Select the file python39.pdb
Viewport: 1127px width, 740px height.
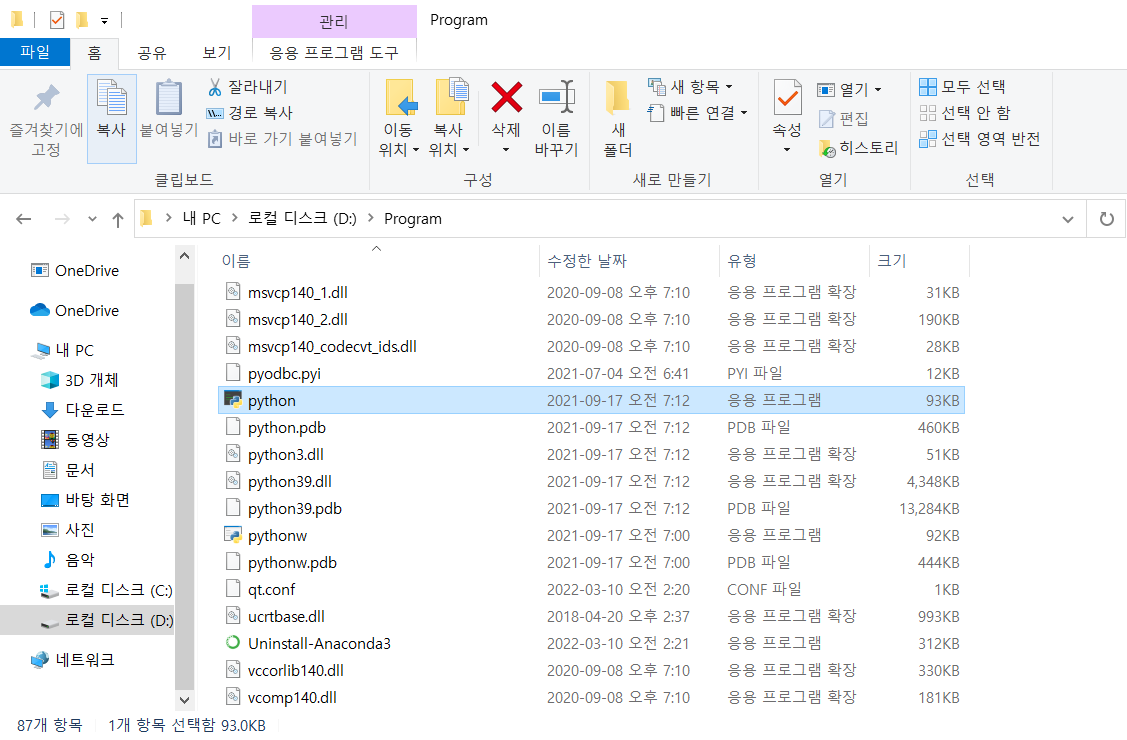click(x=295, y=509)
